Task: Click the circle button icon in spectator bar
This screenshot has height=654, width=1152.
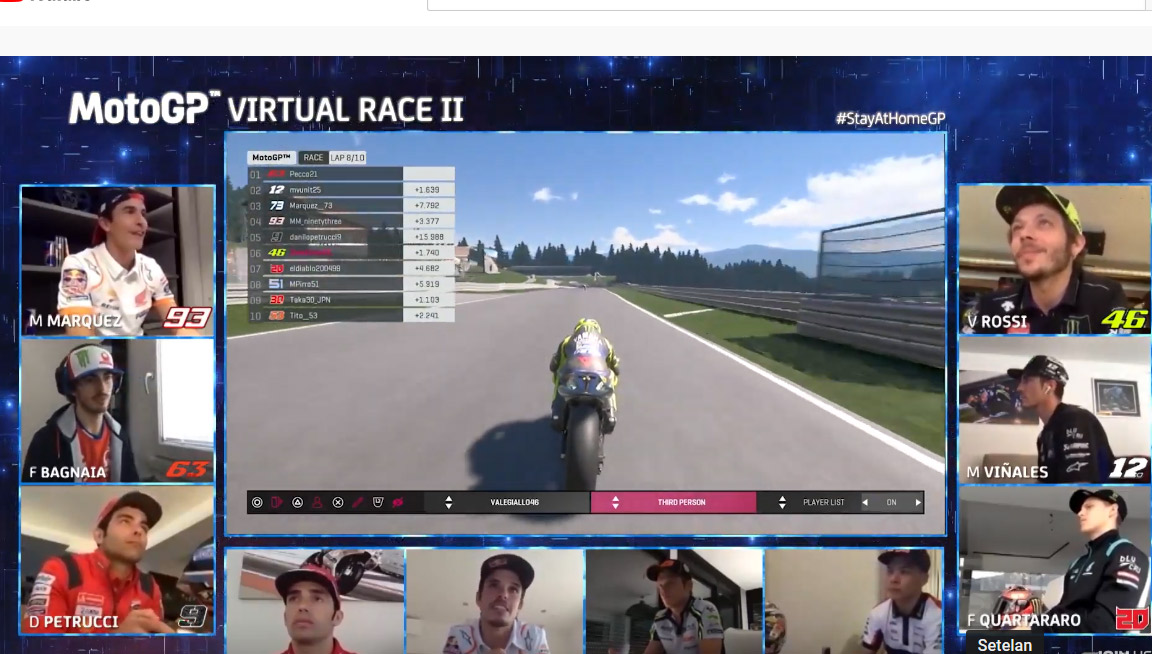Action: (257, 503)
